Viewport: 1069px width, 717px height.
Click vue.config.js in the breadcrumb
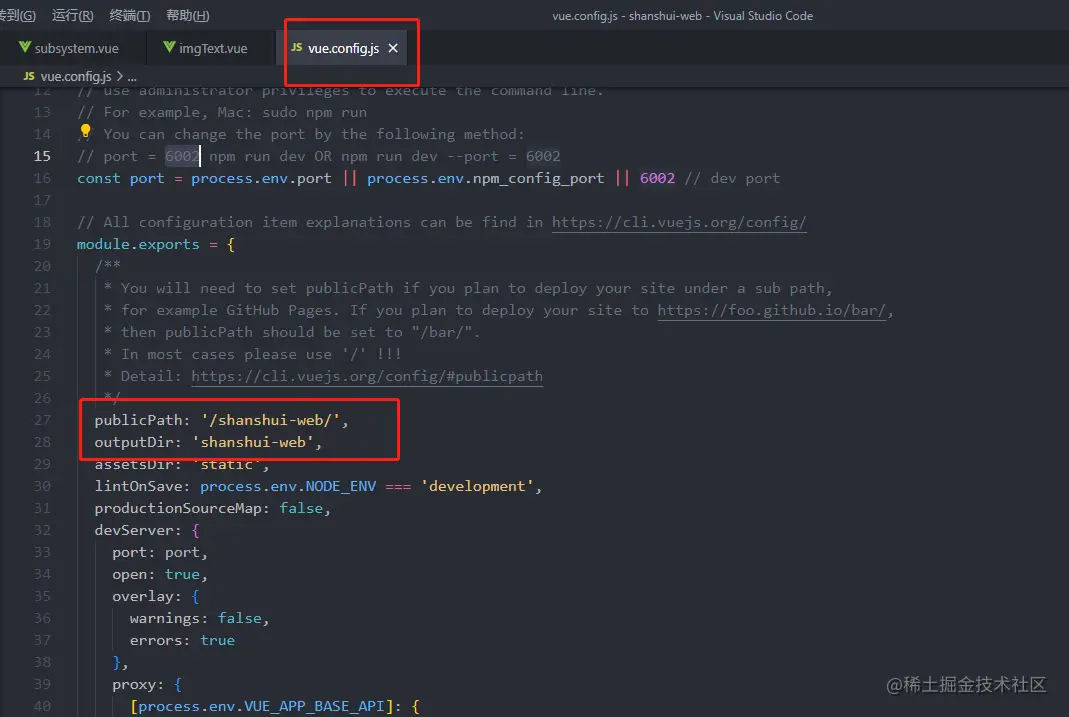click(76, 76)
